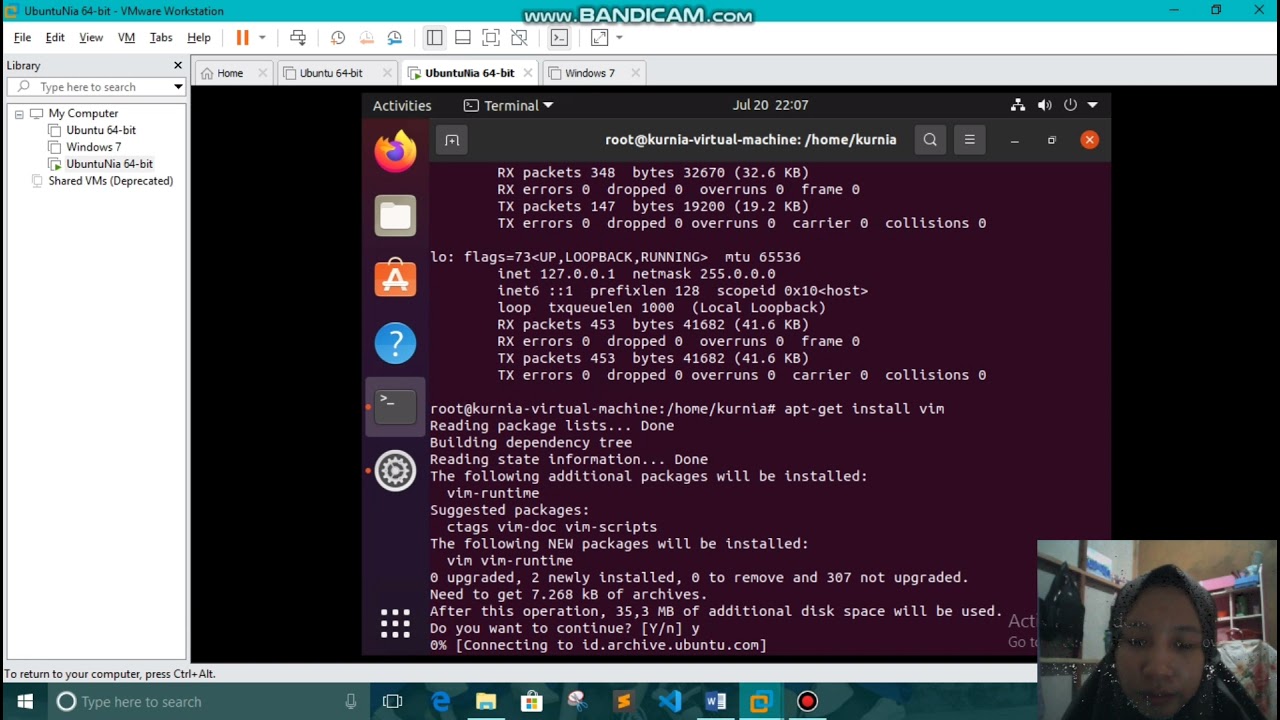
Task: Pause the virtual machine
Action: tap(242, 37)
